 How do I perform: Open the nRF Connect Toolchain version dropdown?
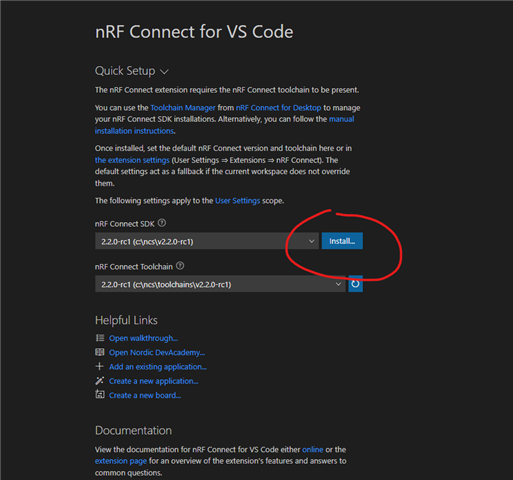point(220,284)
